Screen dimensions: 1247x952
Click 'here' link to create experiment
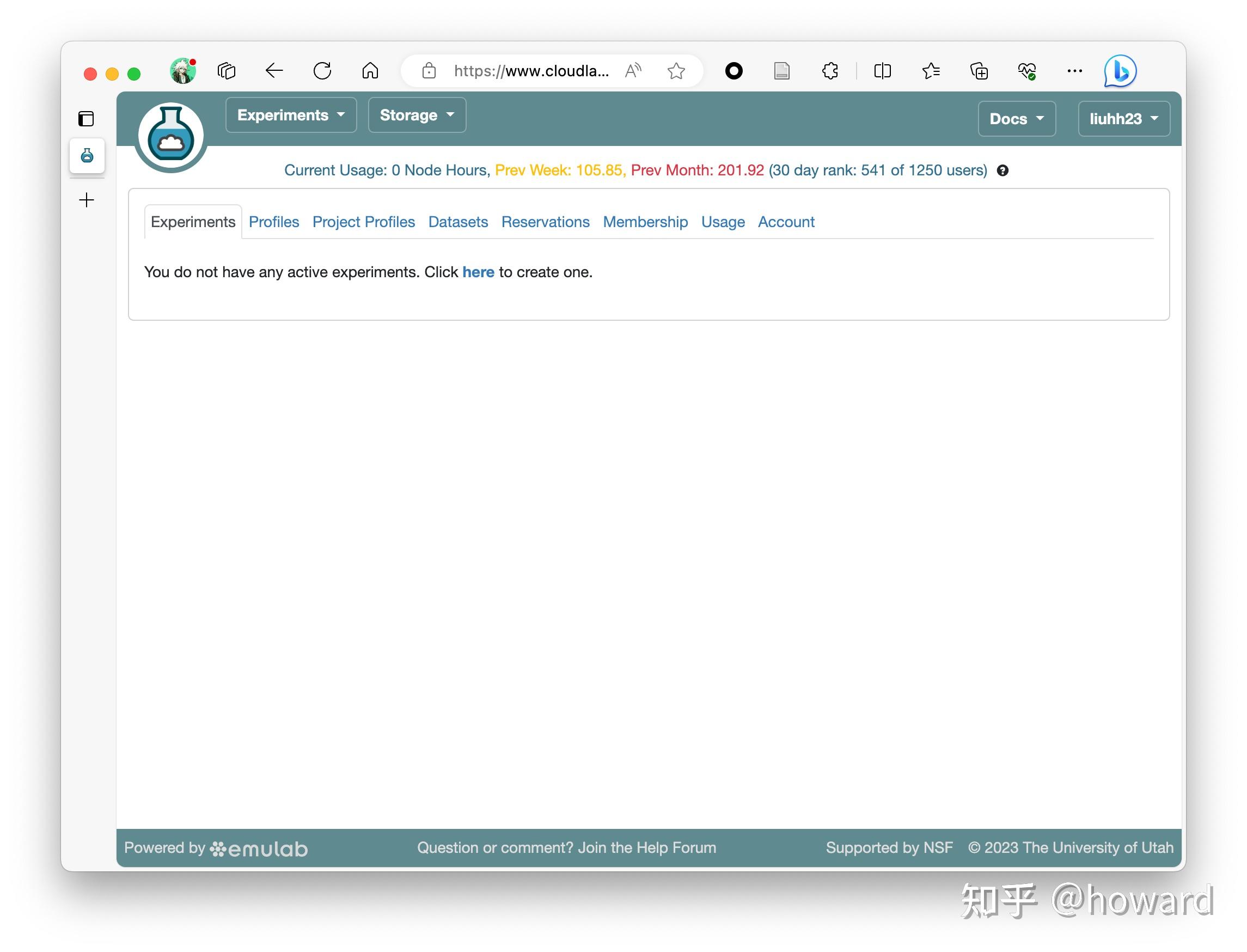(478, 272)
